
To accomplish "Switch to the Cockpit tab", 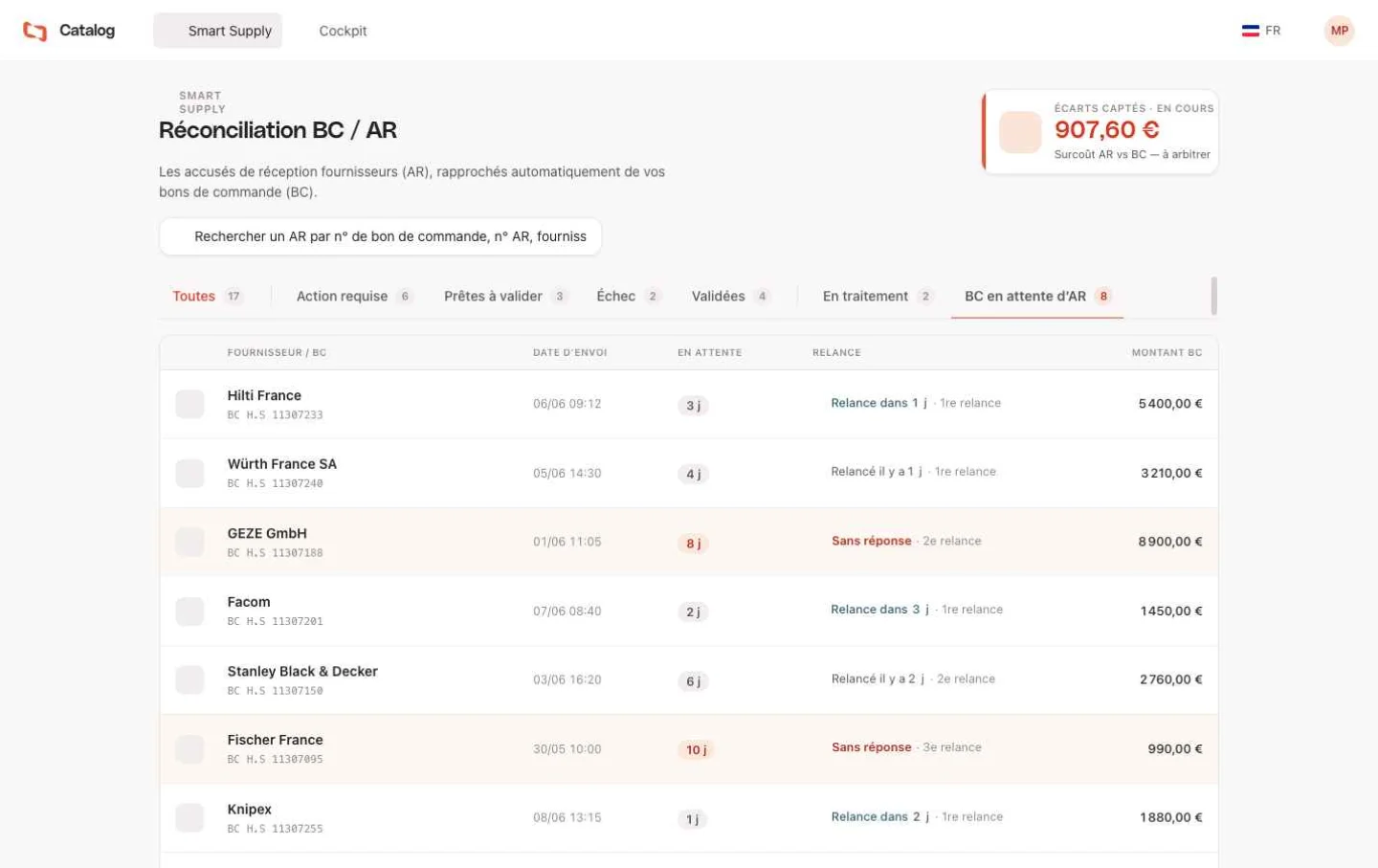I will pos(343,31).
